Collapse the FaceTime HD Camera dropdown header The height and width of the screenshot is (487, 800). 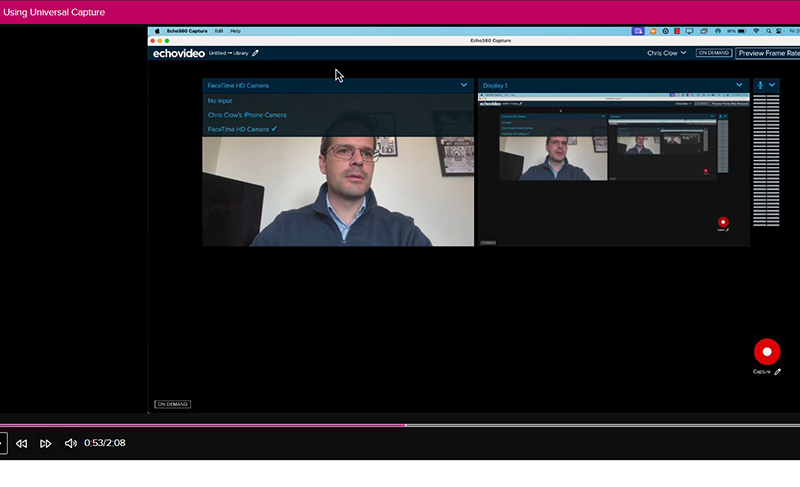pyautogui.click(x=338, y=85)
